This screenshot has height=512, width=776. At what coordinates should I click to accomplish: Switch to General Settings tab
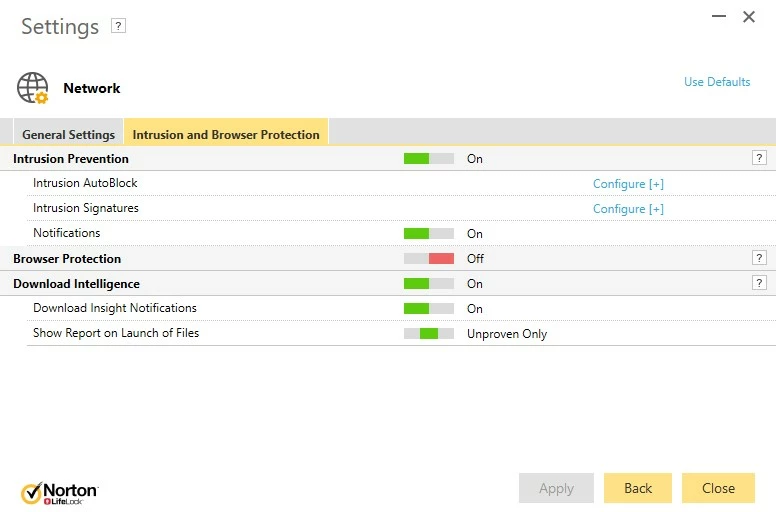coord(68,134)
